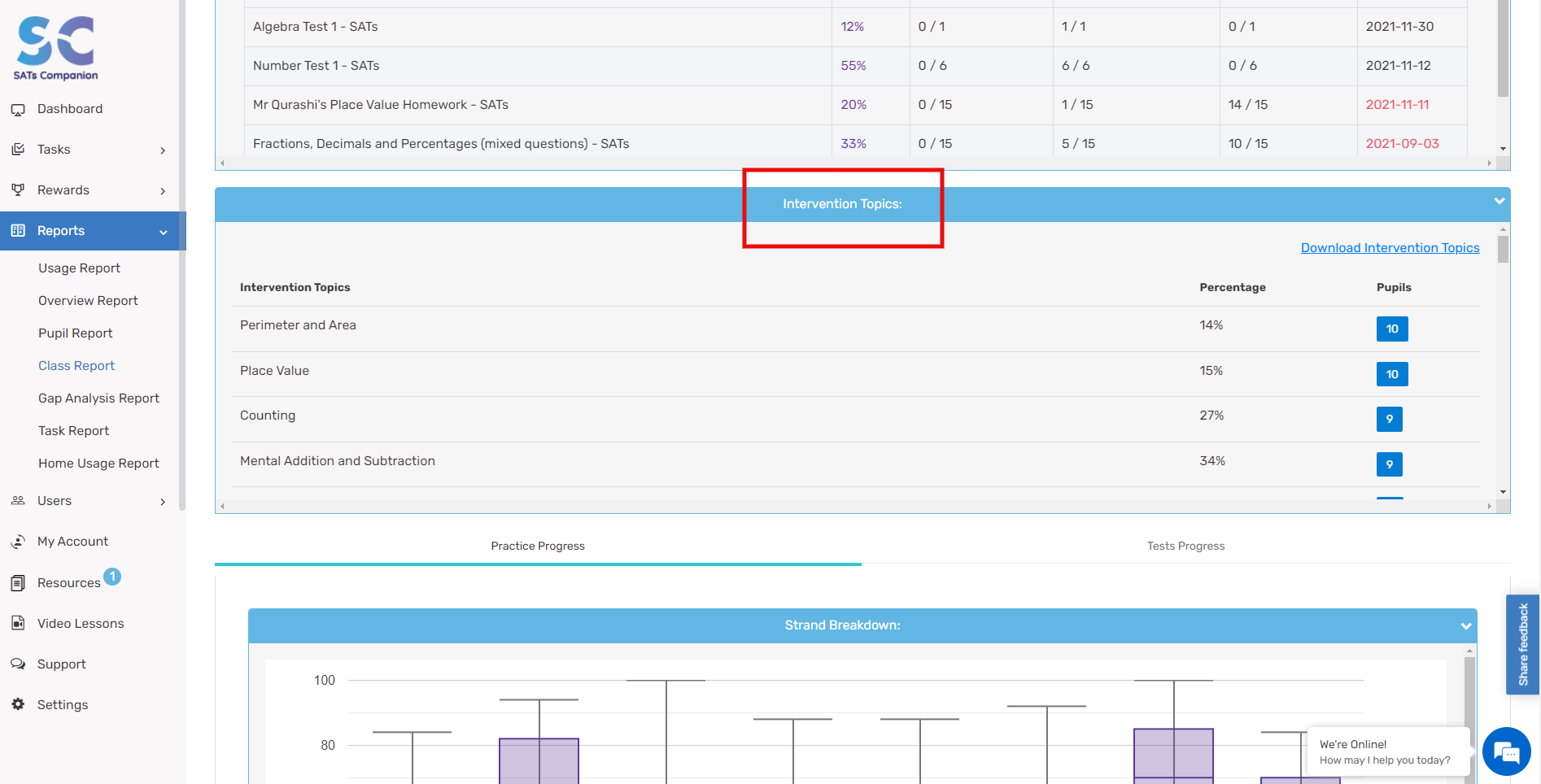Viewport: 1541px width, 784px height.
Task: Open the Pupil Report page
Action: 76,333
